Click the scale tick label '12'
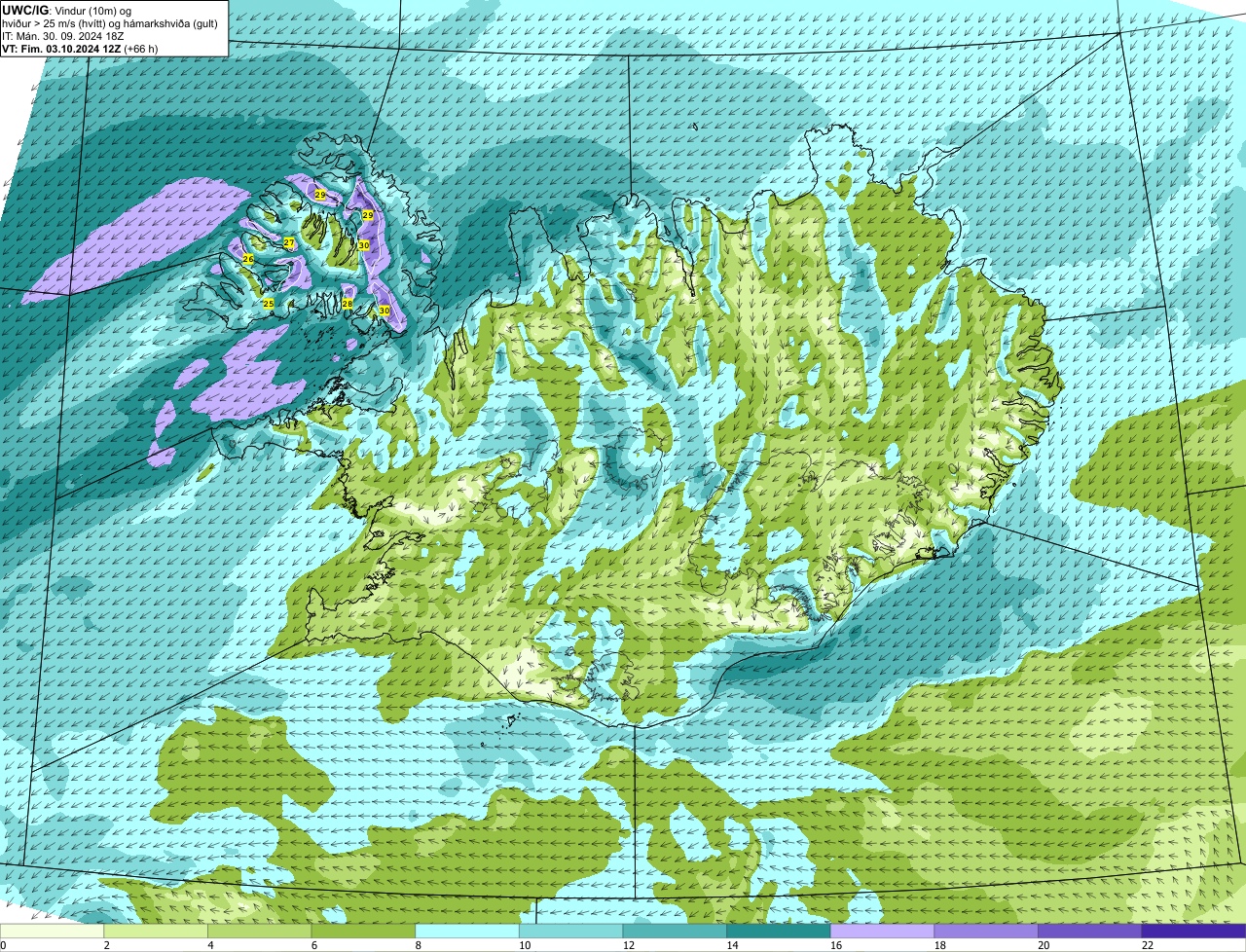1246x952 pixels. [628, 945]
